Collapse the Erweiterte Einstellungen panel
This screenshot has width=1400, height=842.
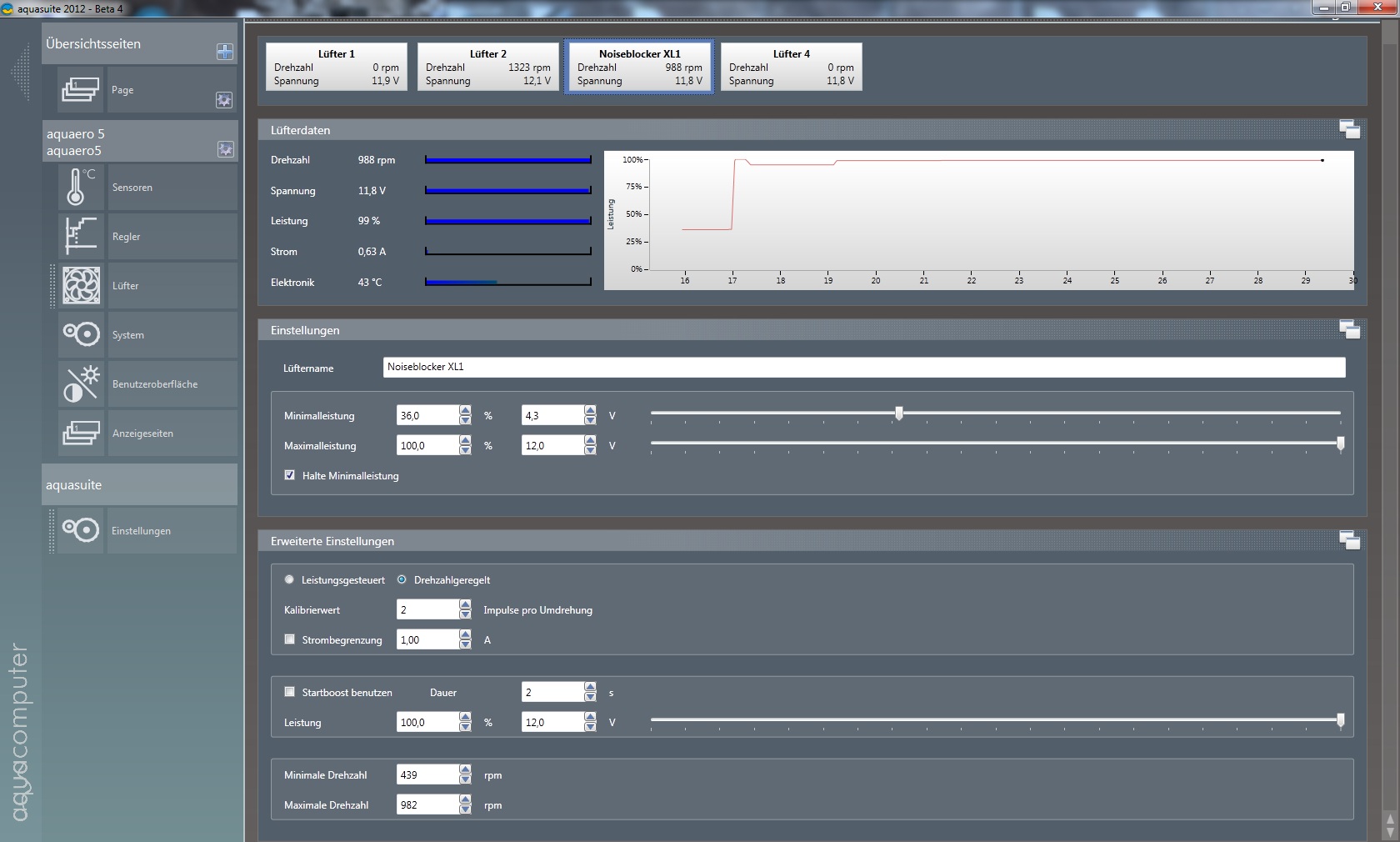[x=1349, y=540]
